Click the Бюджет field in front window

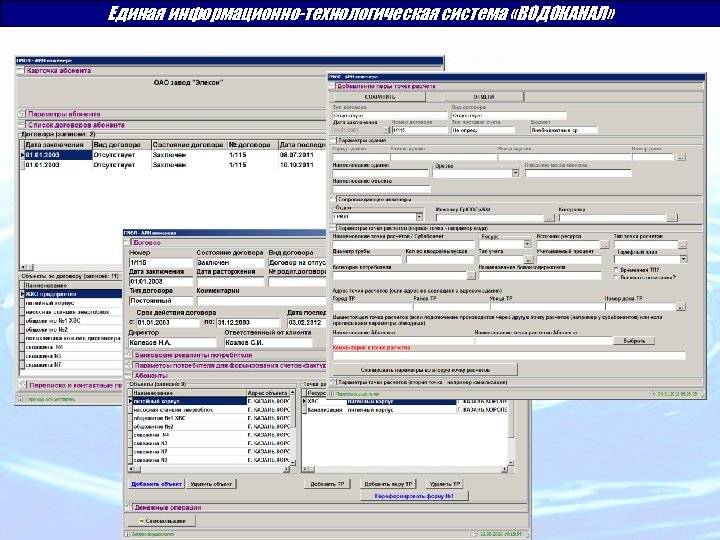click(563, 130)
